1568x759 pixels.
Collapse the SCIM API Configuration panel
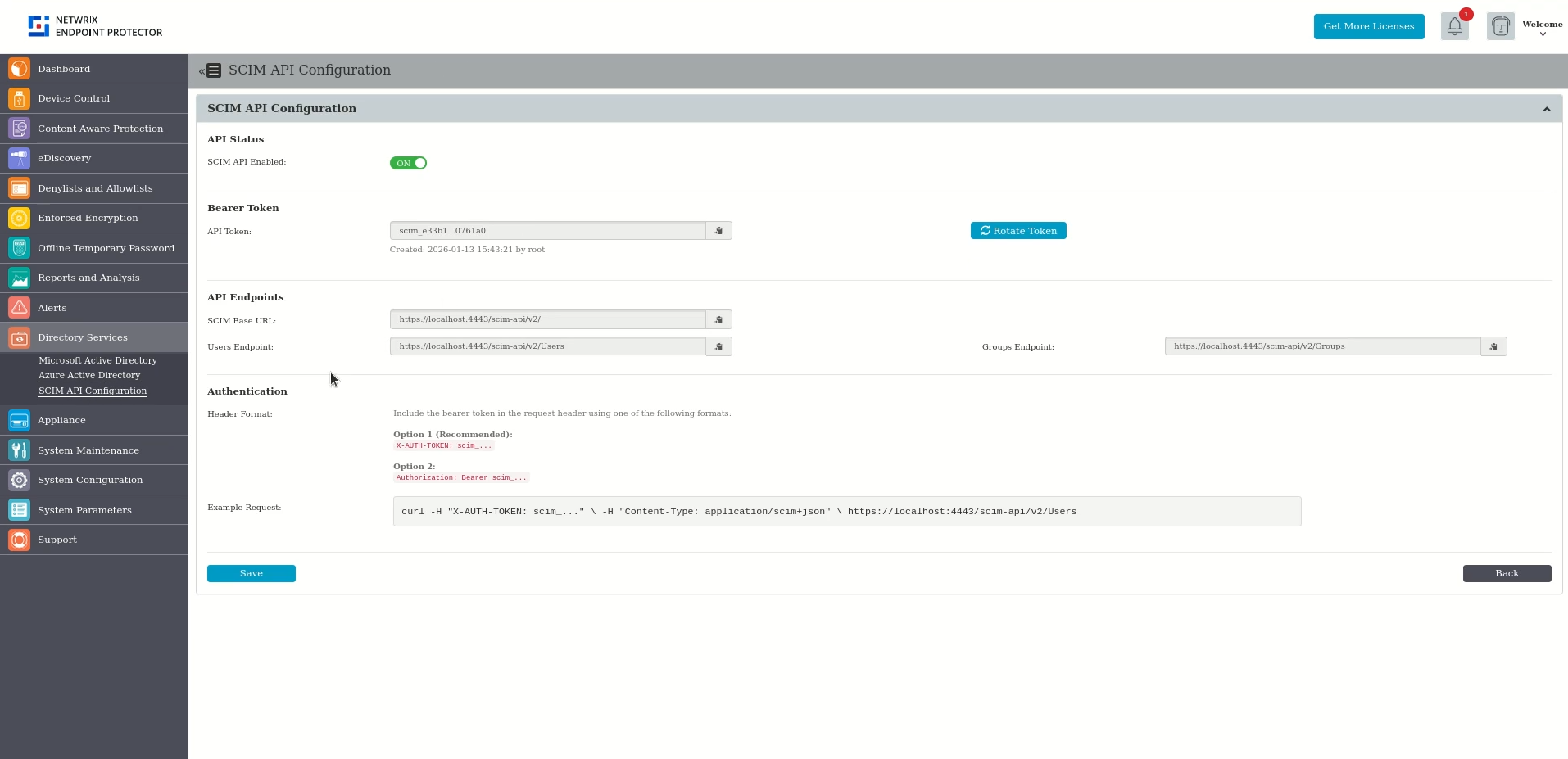click(1547, 108)
